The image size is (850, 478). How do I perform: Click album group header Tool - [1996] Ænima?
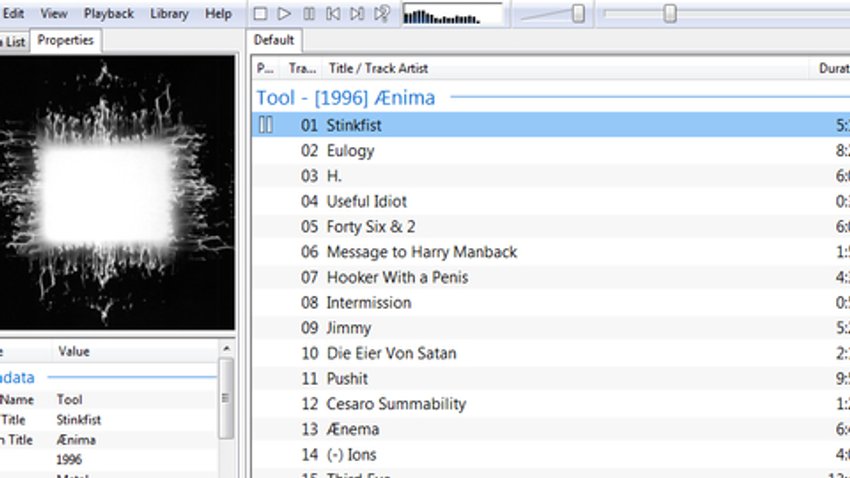point(346,98)
